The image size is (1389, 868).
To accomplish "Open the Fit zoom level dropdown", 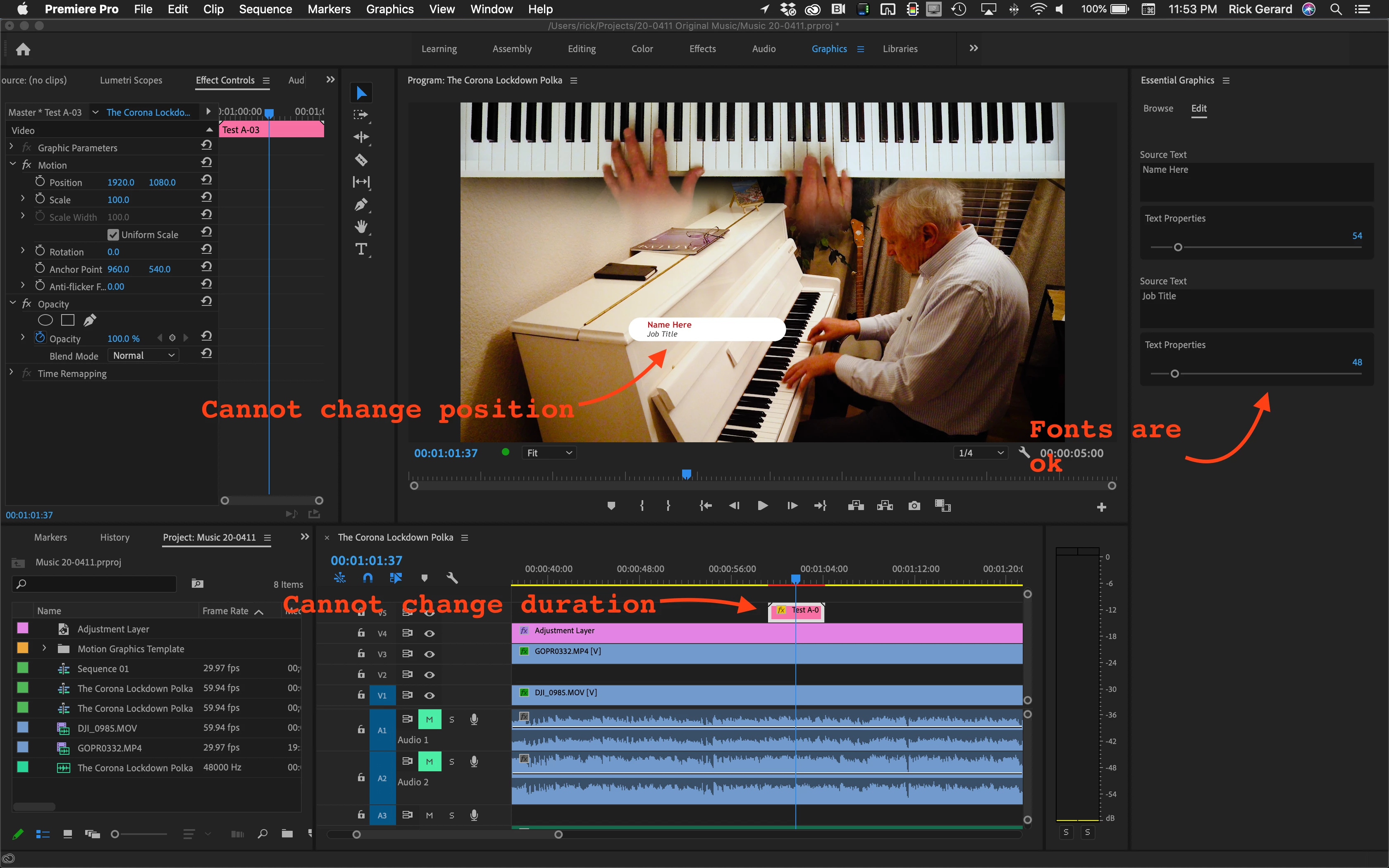I will tap(549, 453).
